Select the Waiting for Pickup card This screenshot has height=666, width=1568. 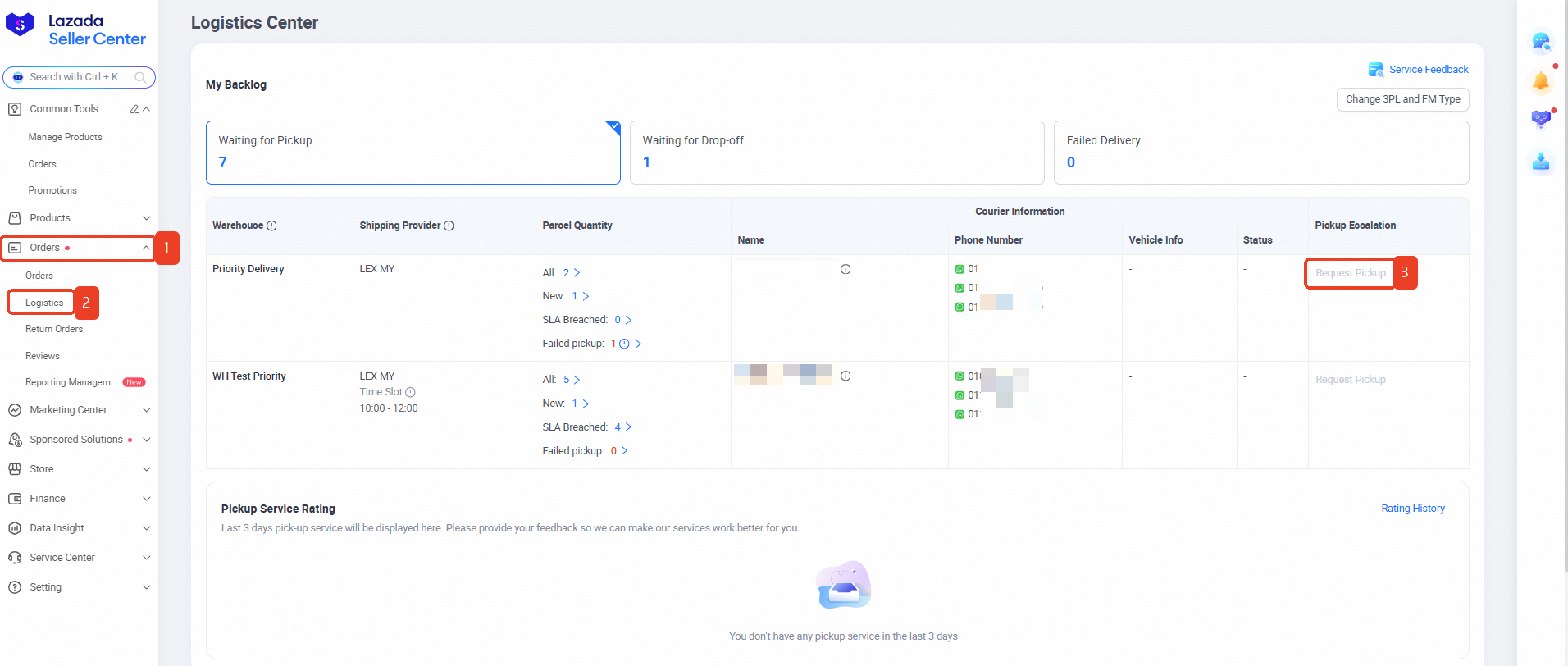click(x=413, y=153)
